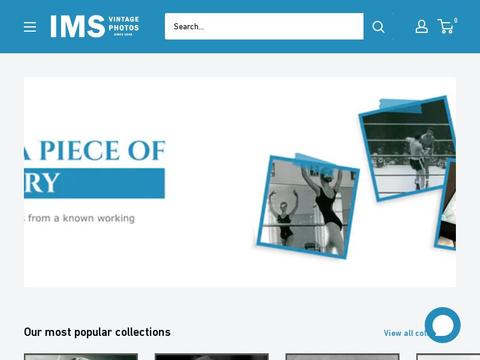Screen dimensions: 480x360
Task: Focus the Search input field
Action: tap(264, 26)
